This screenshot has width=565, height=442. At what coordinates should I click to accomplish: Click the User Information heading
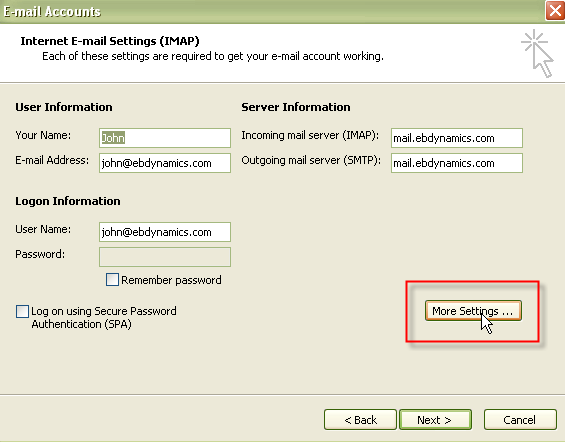(x=64, y=107)
